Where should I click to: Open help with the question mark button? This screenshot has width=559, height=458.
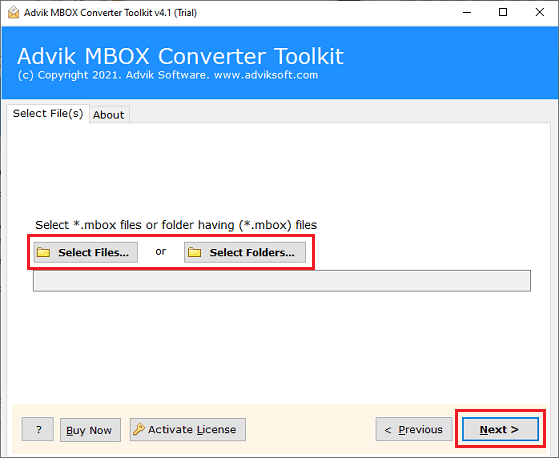38,429
